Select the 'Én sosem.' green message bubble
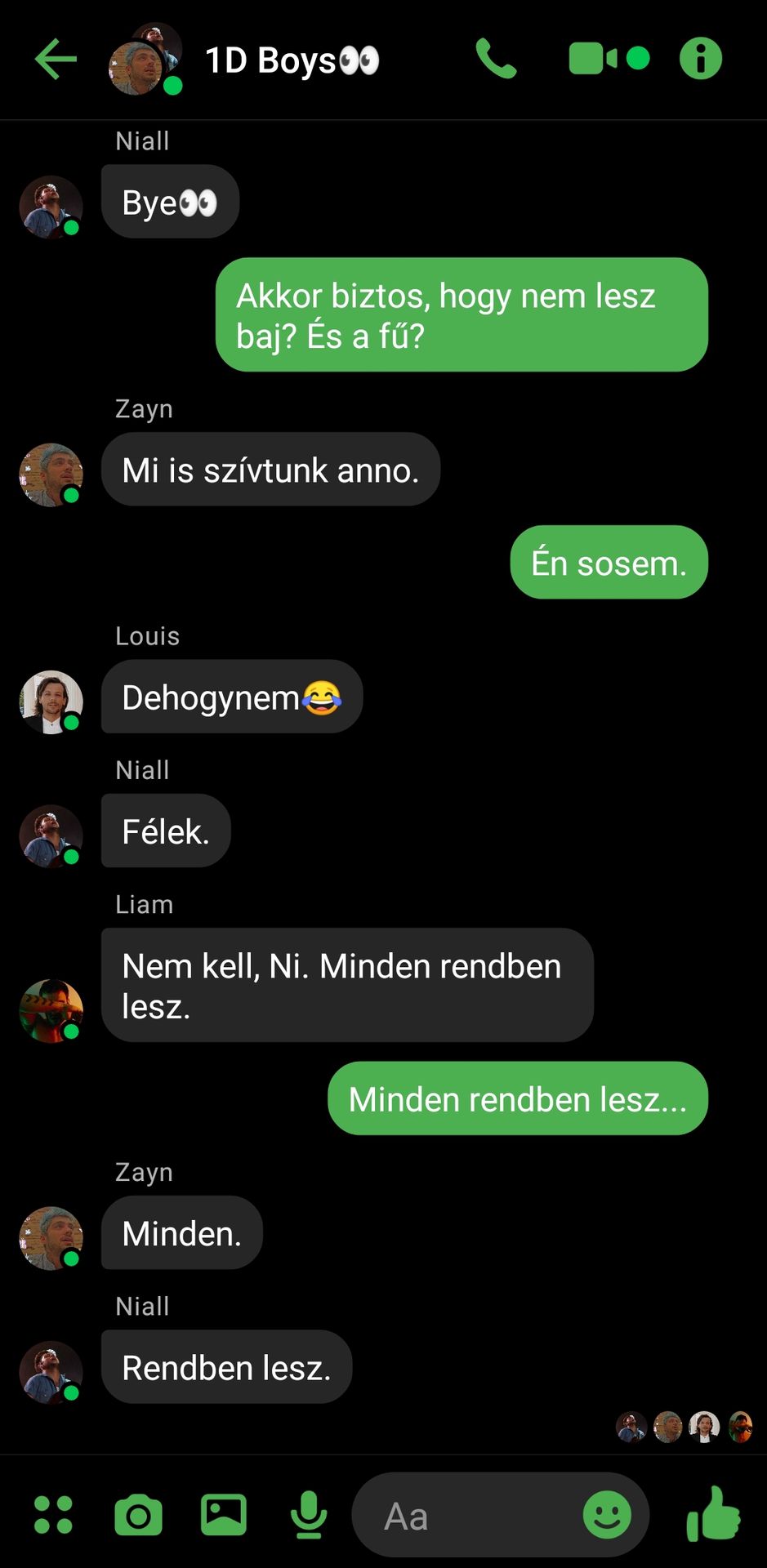Screen dimensions: 767x1568 (x=609, y=563)
